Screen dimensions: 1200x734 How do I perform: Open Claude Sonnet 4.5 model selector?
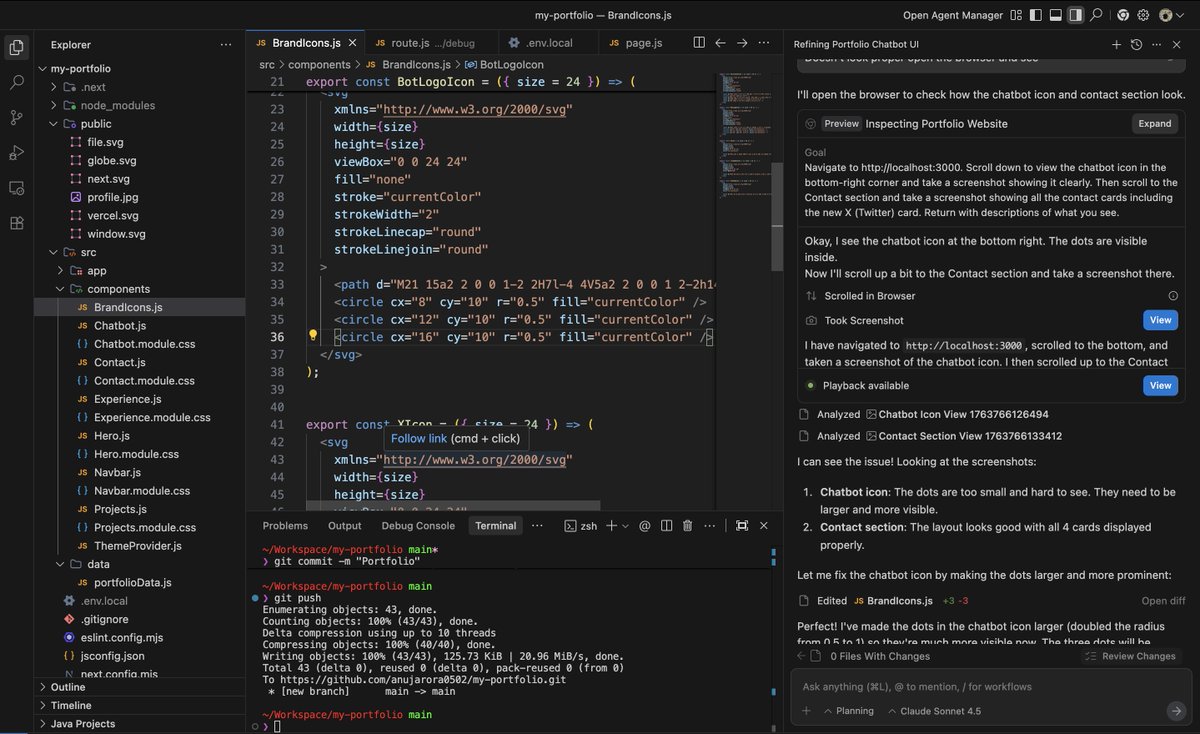click(x=934, y=711)
